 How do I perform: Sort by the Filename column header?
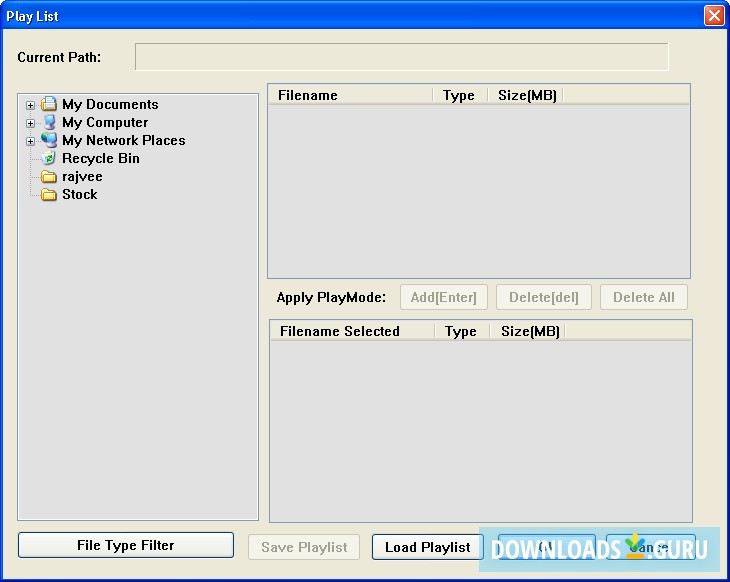click(x=351, y=95)
